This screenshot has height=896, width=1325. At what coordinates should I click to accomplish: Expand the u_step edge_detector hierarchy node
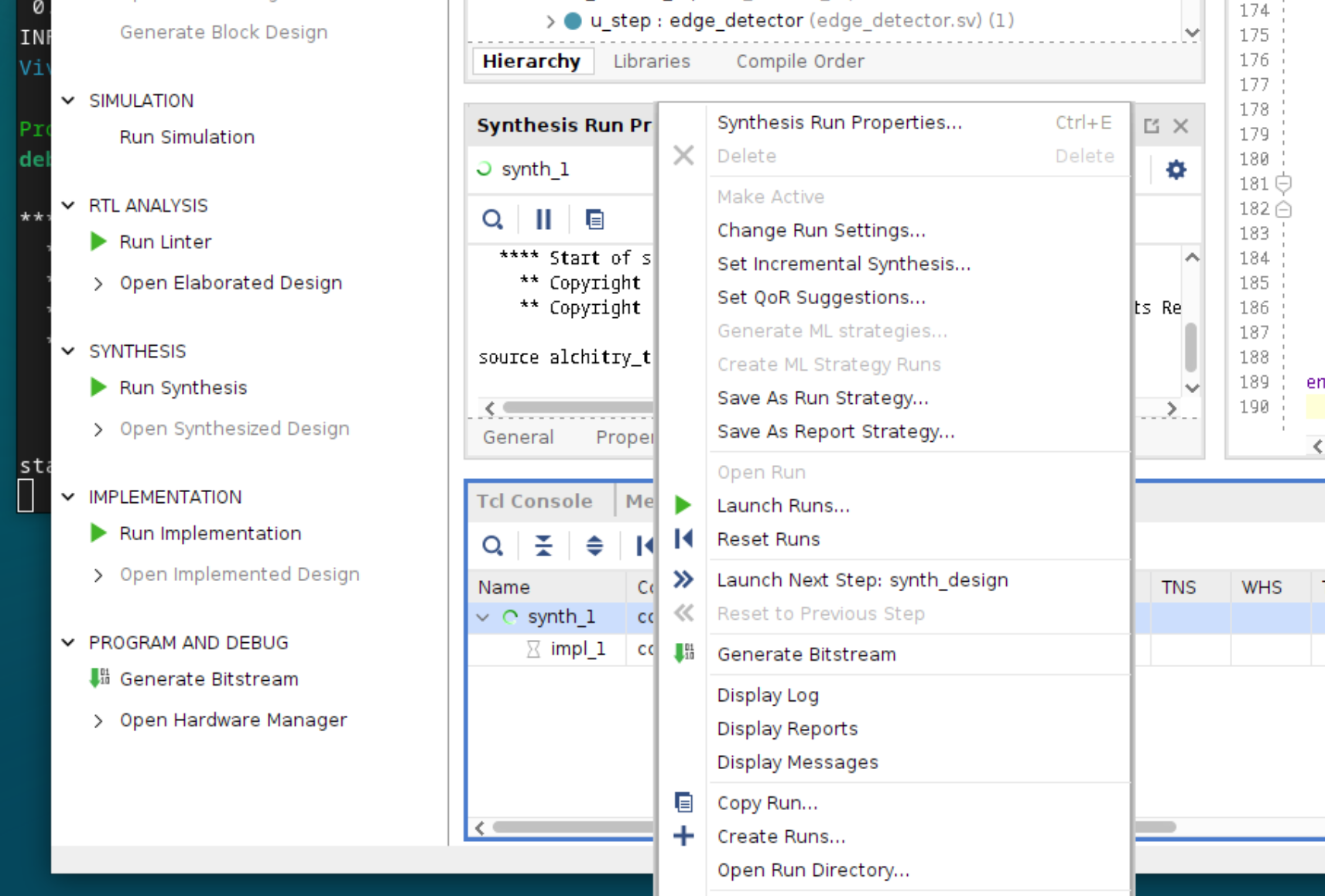pyautogui.click(x=550, y=21)
